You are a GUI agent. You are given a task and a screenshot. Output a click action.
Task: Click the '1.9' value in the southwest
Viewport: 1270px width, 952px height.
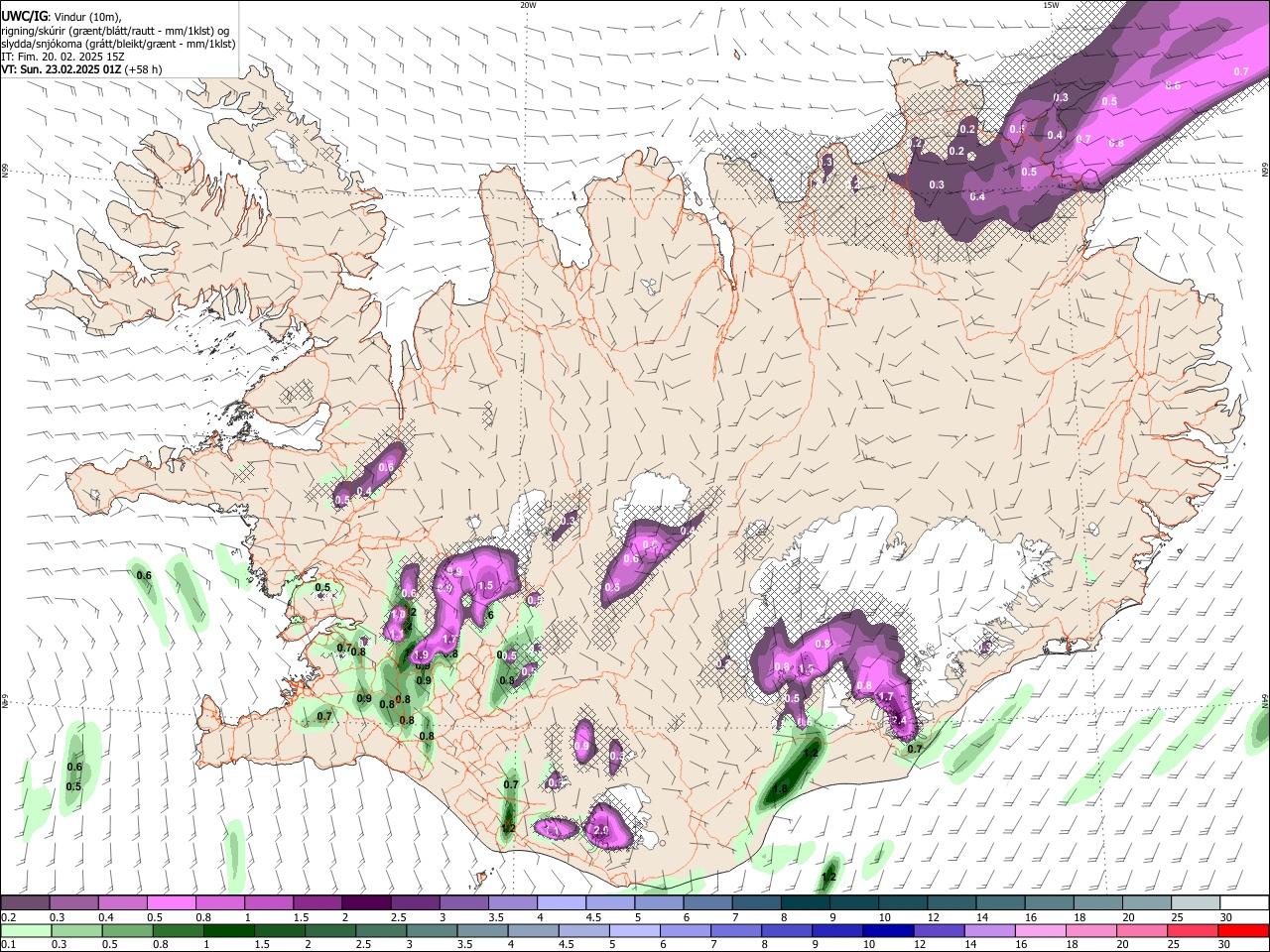421,655
